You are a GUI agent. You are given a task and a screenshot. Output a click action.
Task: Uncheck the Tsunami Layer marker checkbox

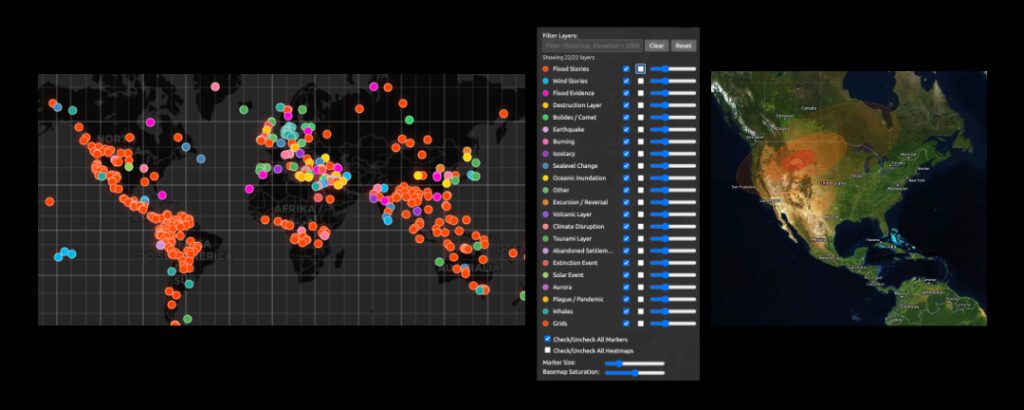[x=627, y=239]
